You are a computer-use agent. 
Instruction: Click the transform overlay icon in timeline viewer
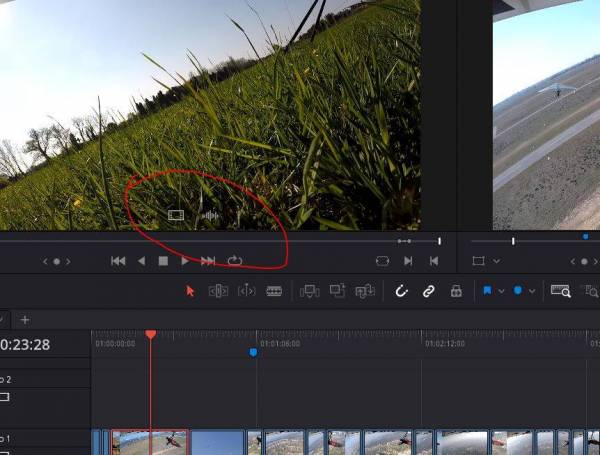click(x=478, y=261)
